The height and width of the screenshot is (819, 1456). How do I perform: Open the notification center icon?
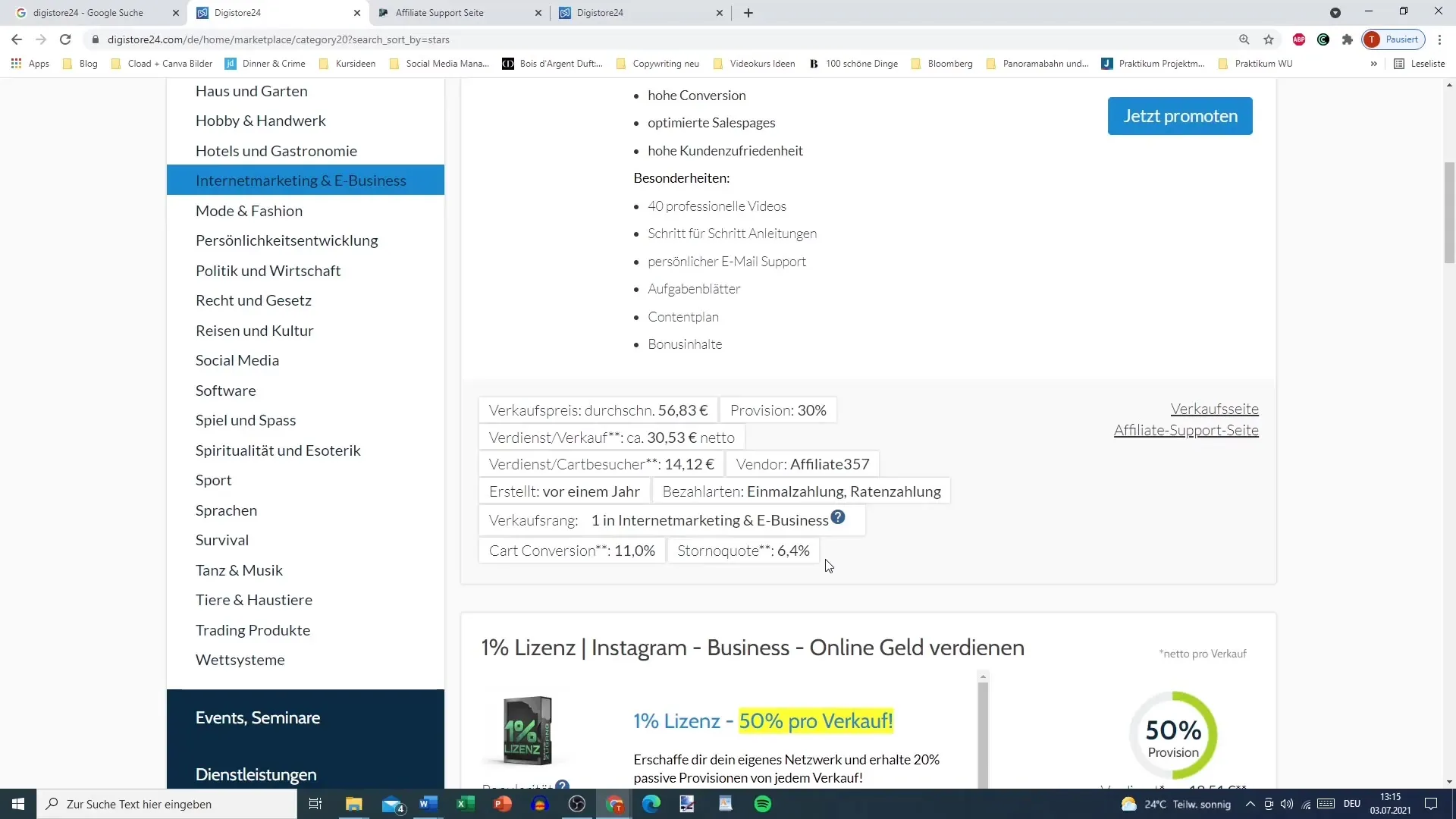coord(1431,804)
